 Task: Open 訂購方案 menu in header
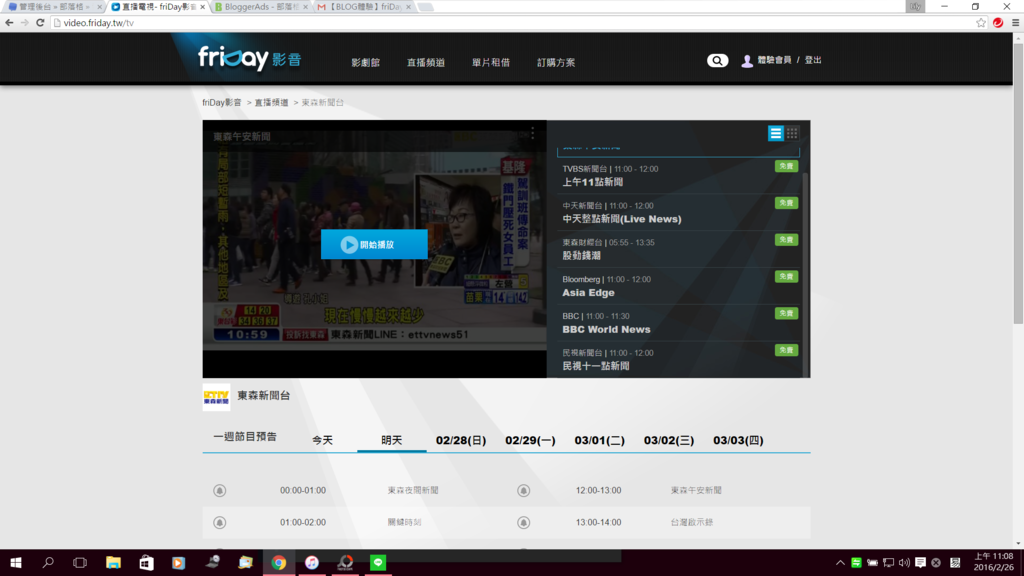click(556, 63)
